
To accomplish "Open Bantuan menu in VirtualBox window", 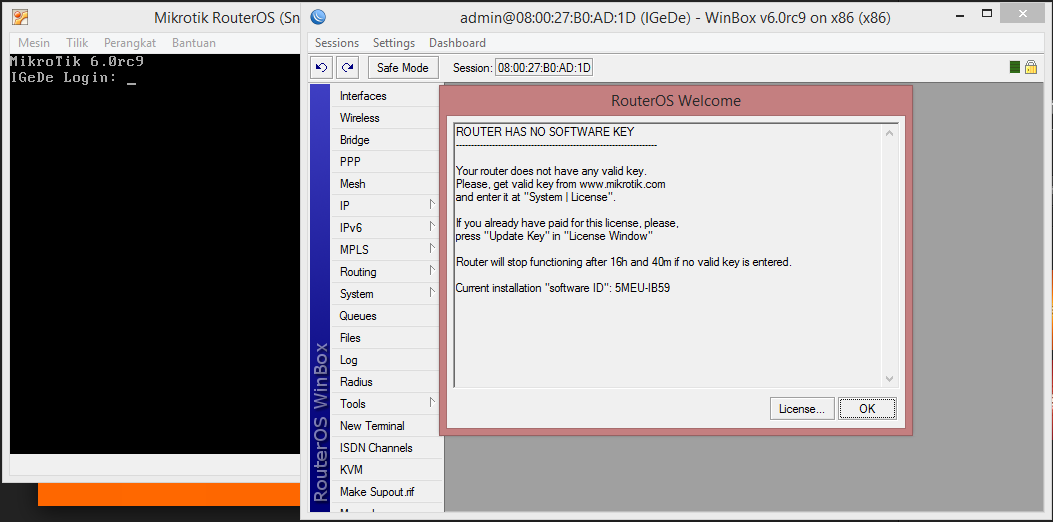I will point(194,42).
